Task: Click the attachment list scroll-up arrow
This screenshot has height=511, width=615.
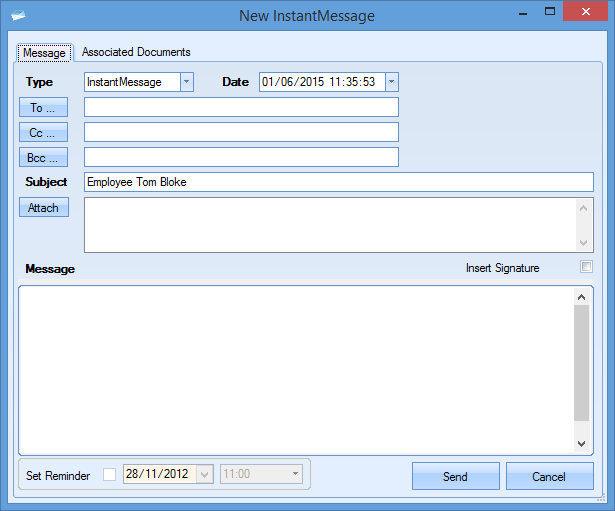Action: (585, 208)
